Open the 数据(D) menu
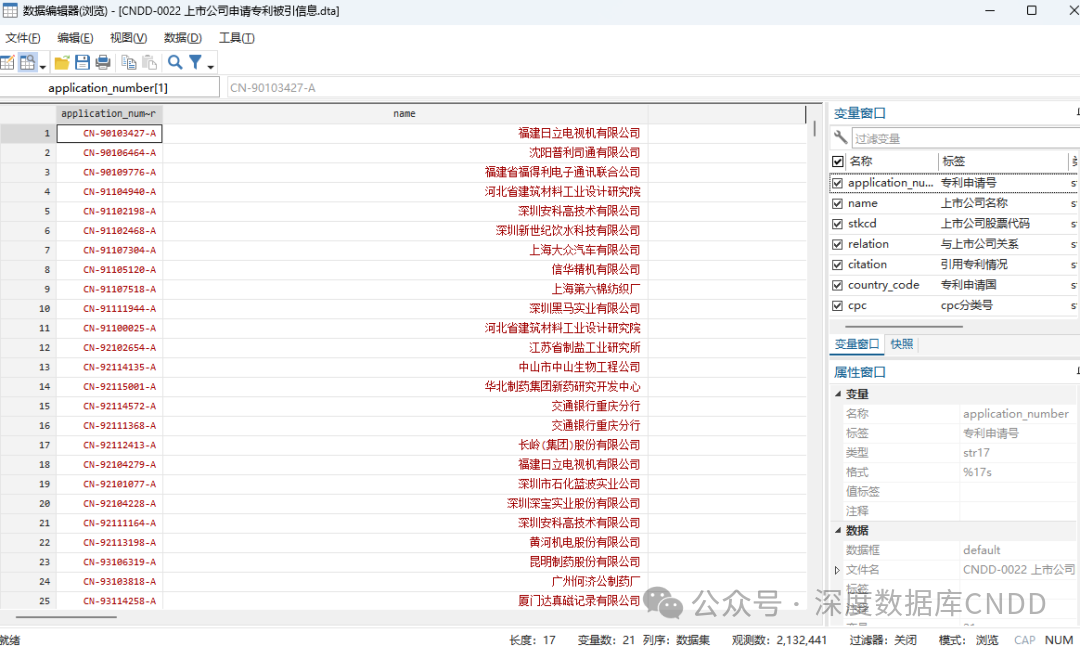Screen dimensions: 1080x646 (x=182, y=38)
